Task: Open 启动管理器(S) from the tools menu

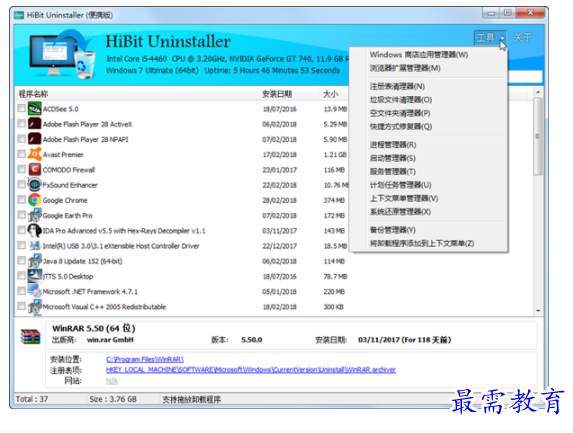Action: 428,158
